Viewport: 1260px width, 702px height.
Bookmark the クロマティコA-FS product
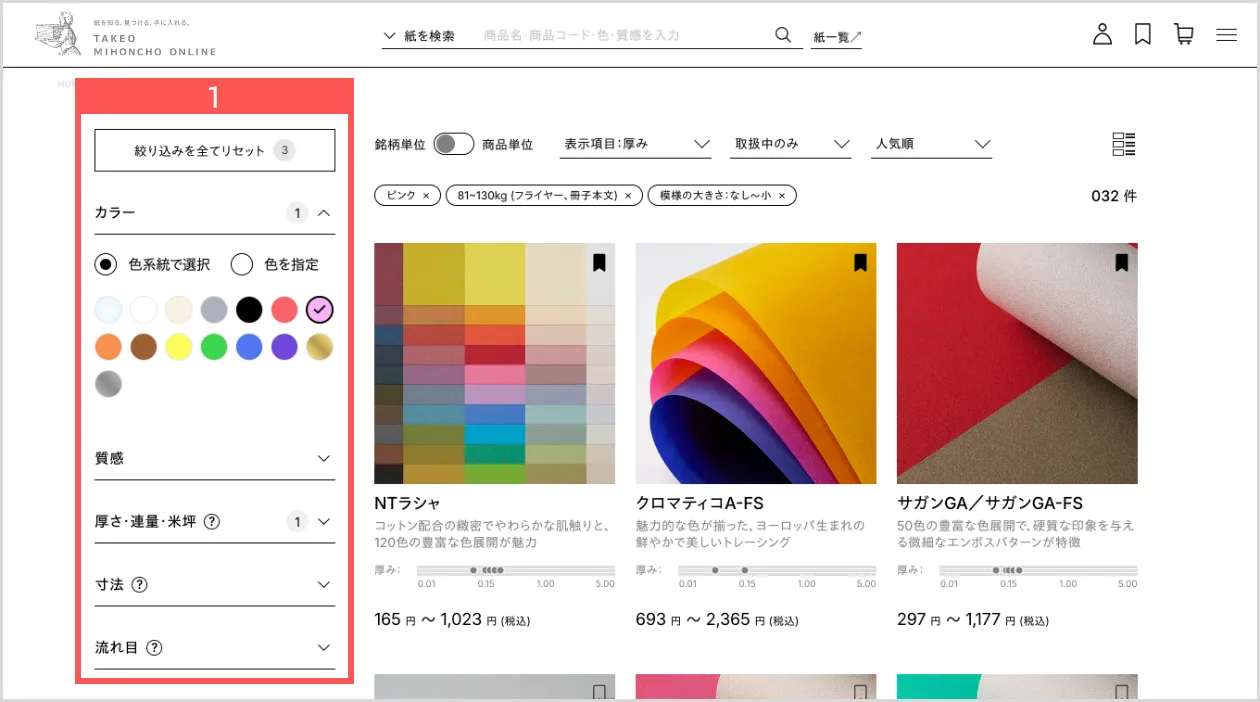pyautogui.click(x=860, y=263)
